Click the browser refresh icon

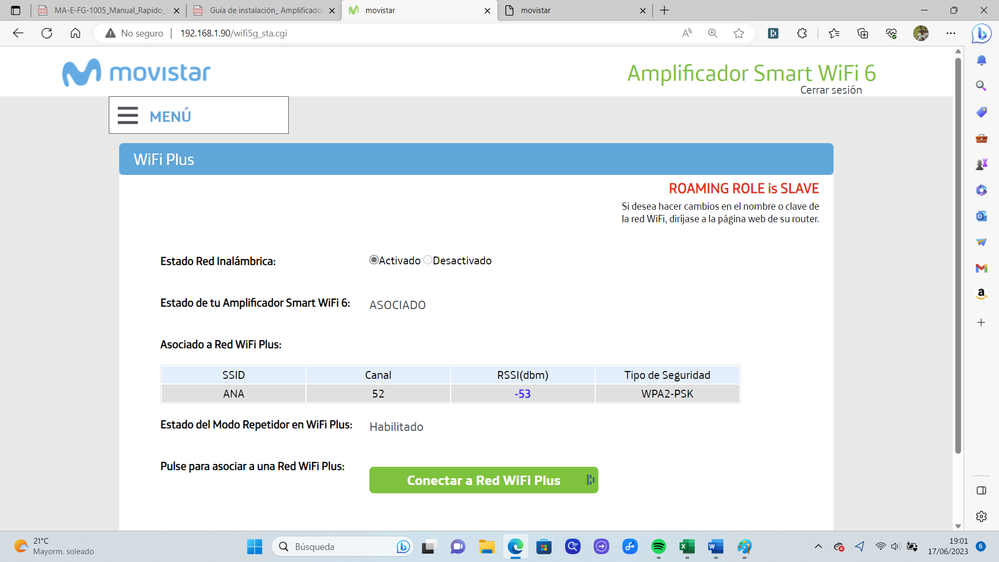(47, 33)
